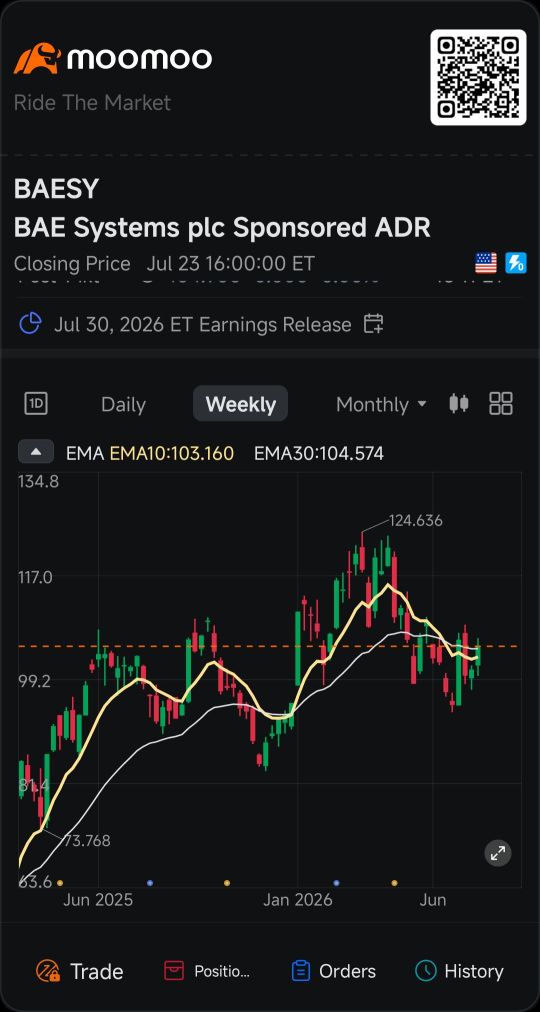This screenshot has width=540, height=1012.
Task: Tap the 124.636 high price label
Action: (x=416, y=521)
